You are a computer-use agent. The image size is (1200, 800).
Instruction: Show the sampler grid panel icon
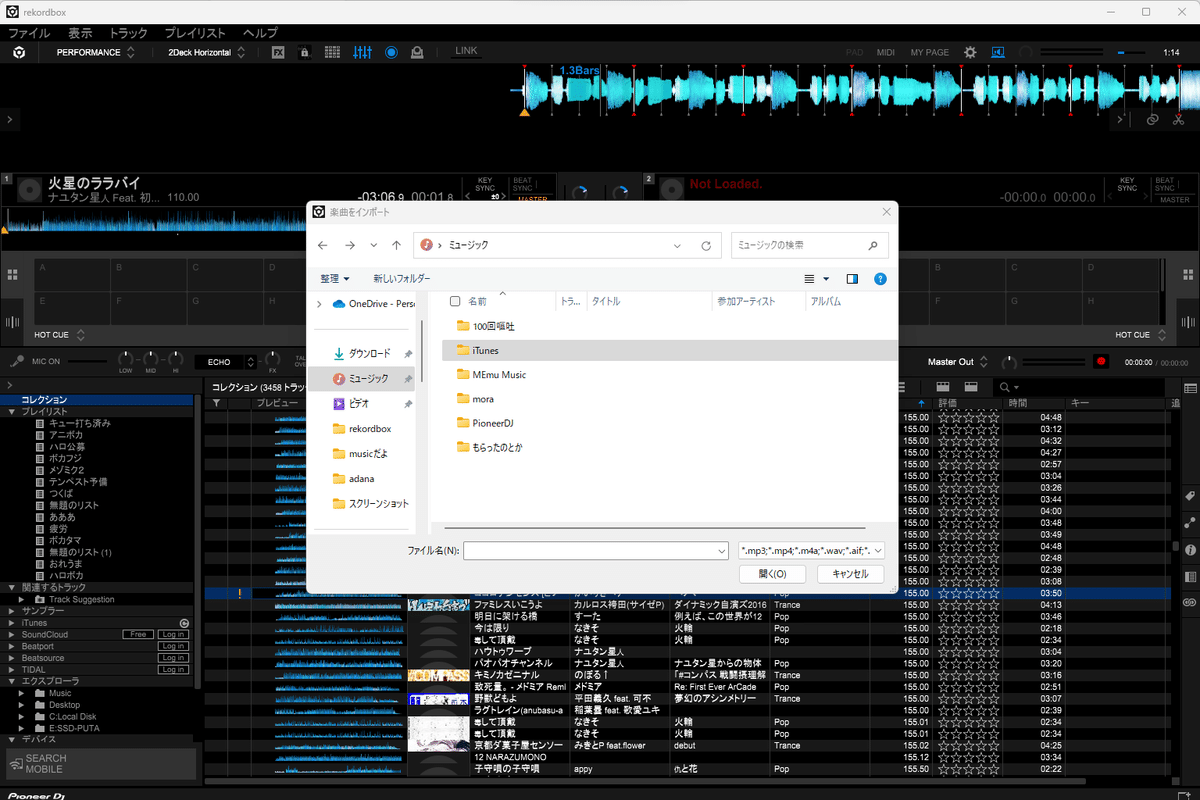(332, 52)
